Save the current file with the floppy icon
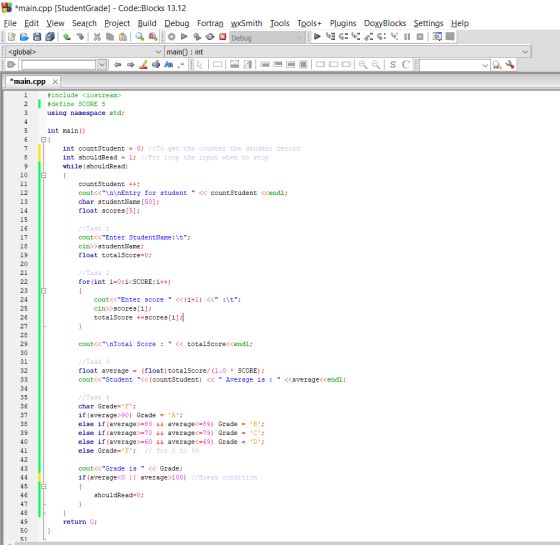This screenshot has height=545, width=560. (37, 36)
